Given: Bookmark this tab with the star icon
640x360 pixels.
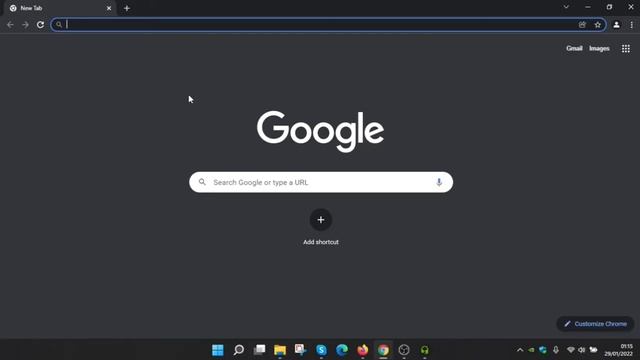Looking at the screenshot, I should [598, 25].
